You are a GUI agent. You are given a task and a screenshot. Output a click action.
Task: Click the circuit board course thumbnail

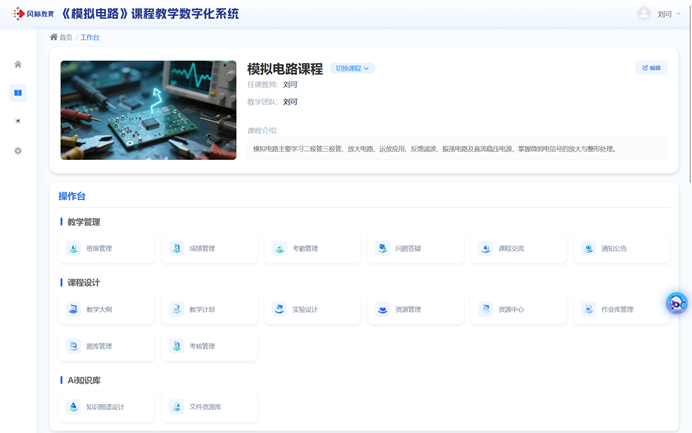click(148, 110)
